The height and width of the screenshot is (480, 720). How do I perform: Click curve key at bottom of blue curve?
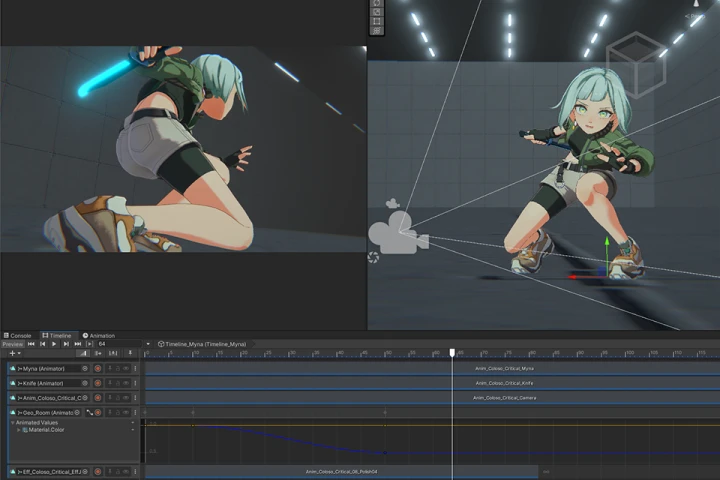point(385,453)
